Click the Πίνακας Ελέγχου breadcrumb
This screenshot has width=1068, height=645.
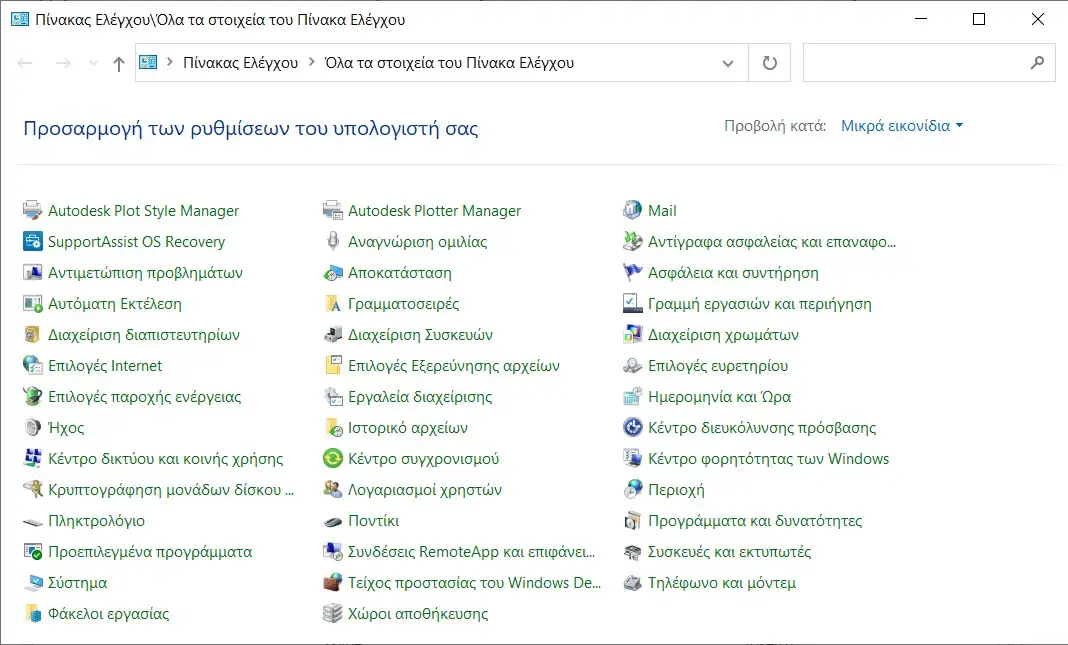240,63
